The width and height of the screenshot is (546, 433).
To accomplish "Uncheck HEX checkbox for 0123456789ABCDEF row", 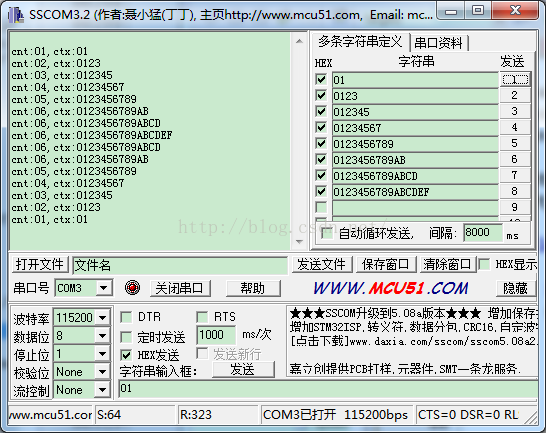I will pos(321,192).
